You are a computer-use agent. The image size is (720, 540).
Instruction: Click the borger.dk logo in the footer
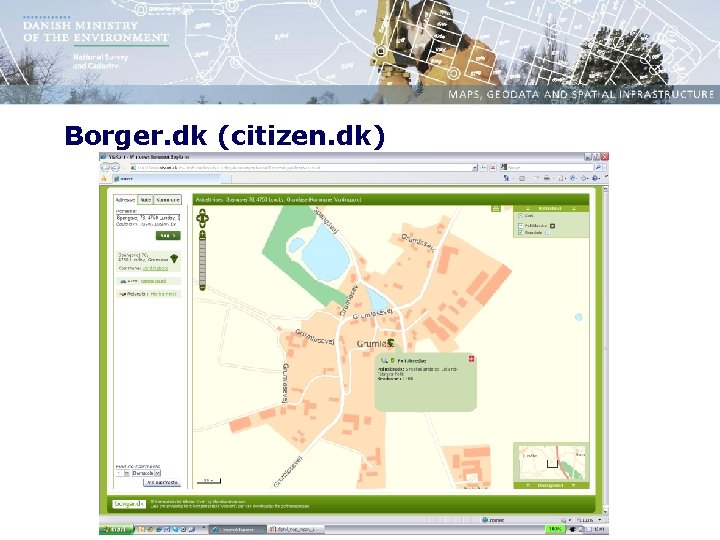pyautogui.click(x=129, y=504)
